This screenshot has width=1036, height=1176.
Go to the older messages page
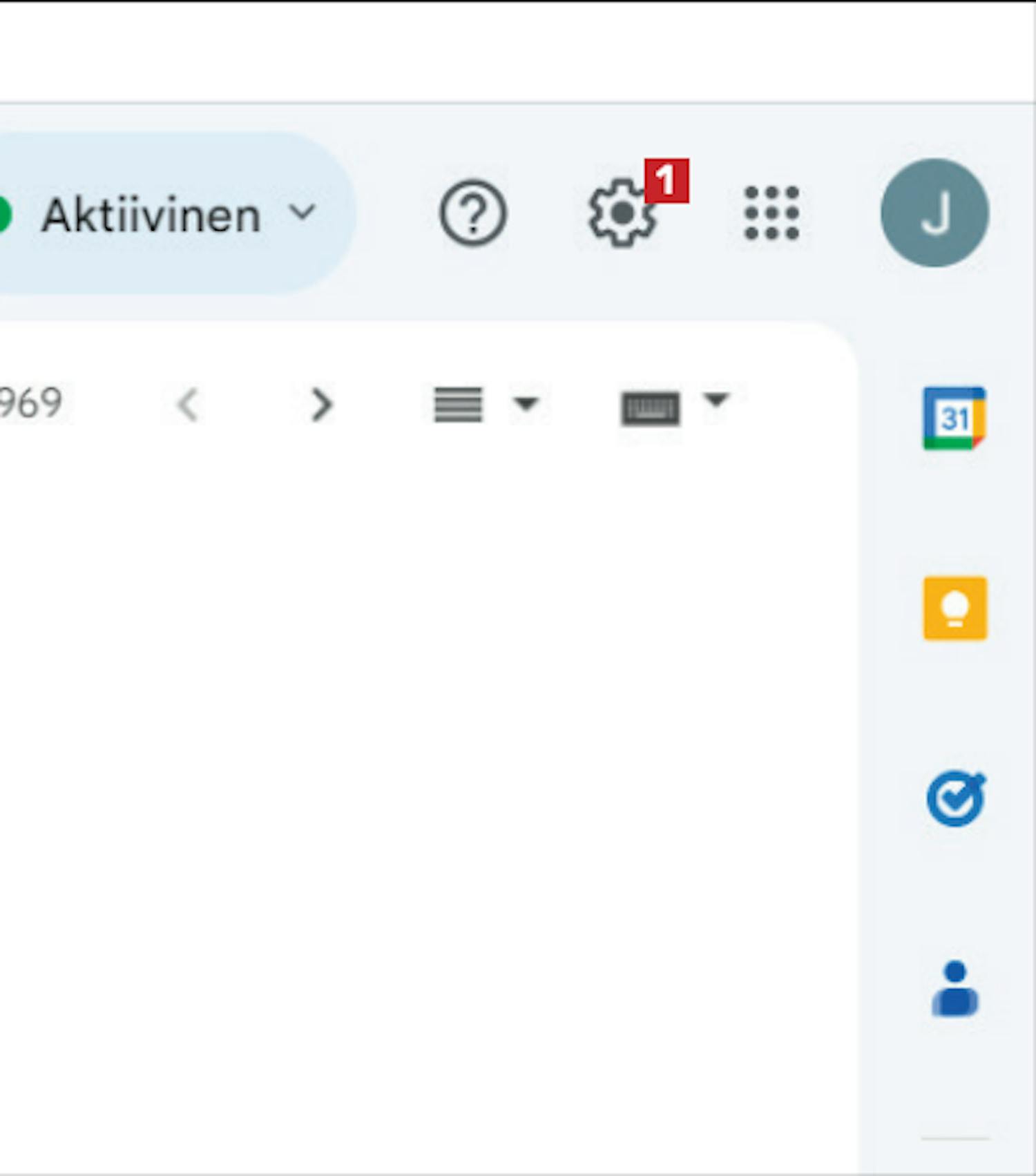(x=321, y=405)
